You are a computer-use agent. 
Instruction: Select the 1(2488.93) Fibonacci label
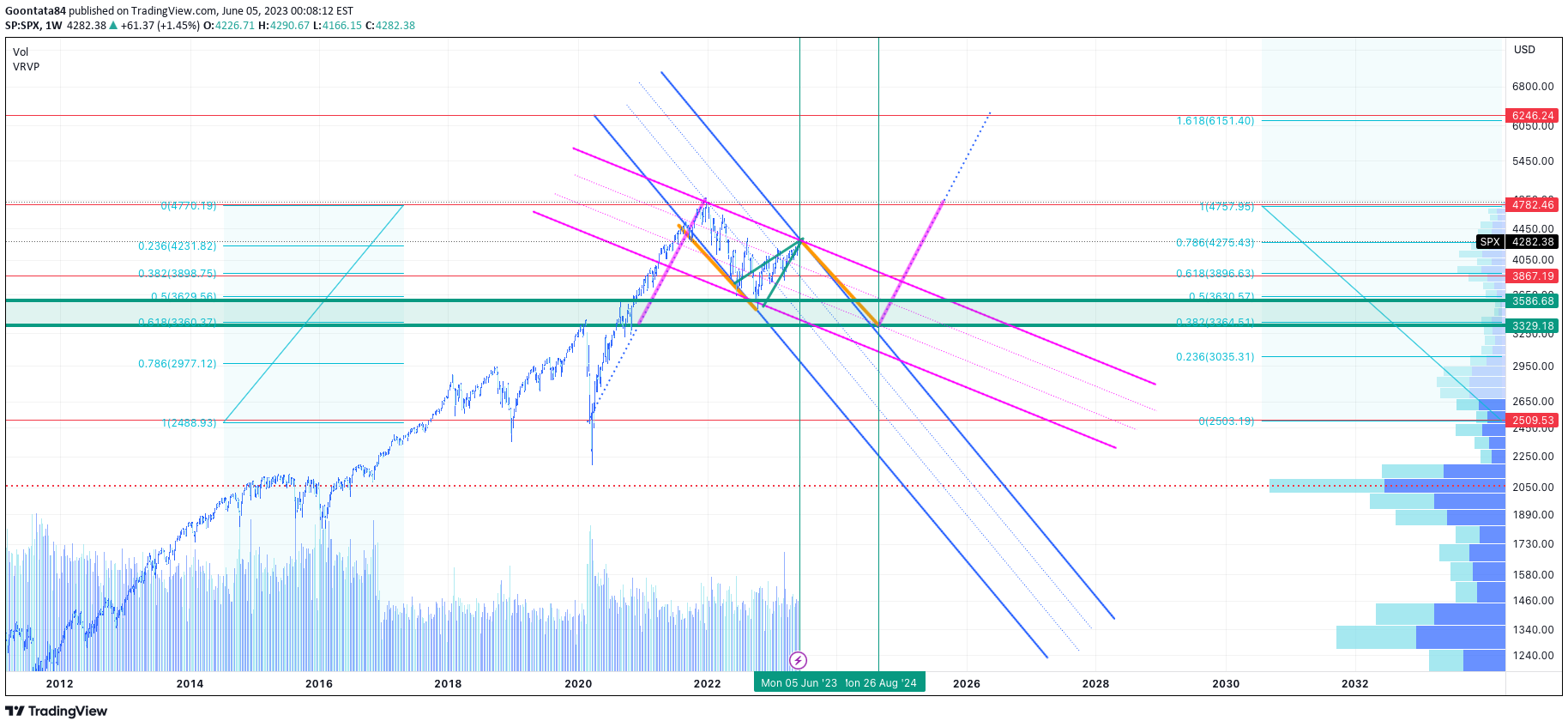190,423
